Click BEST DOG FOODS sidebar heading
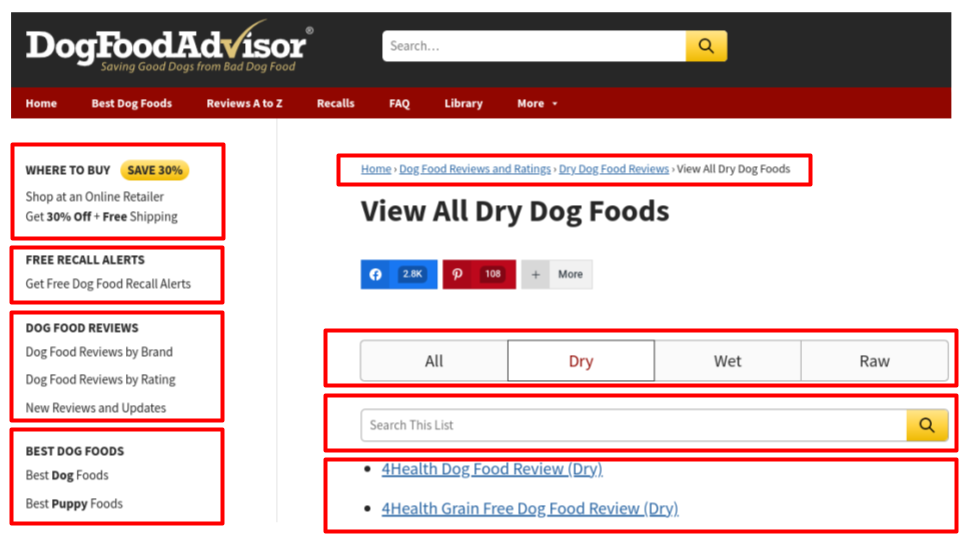The width and height of the screenshot is (960, 540). click(75, 451)
